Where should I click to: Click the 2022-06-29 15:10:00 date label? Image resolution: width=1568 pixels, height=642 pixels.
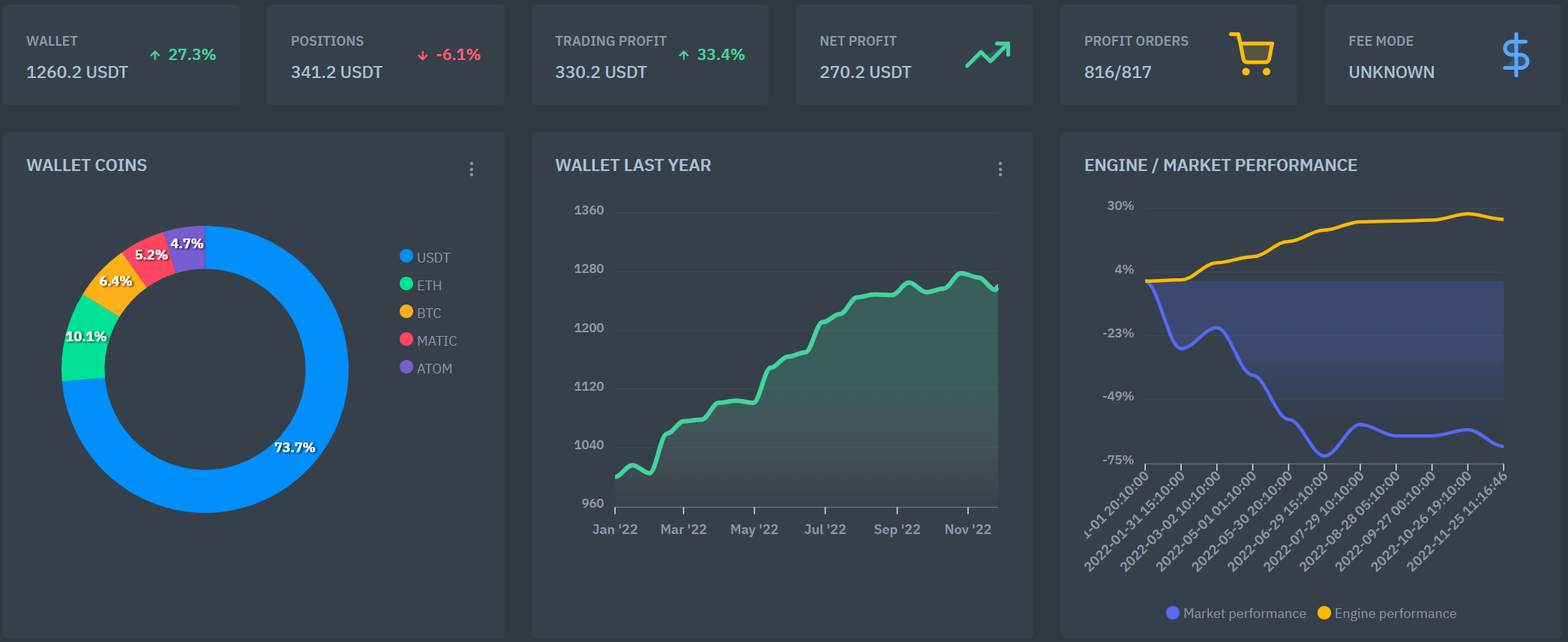tap(1277, 522)
